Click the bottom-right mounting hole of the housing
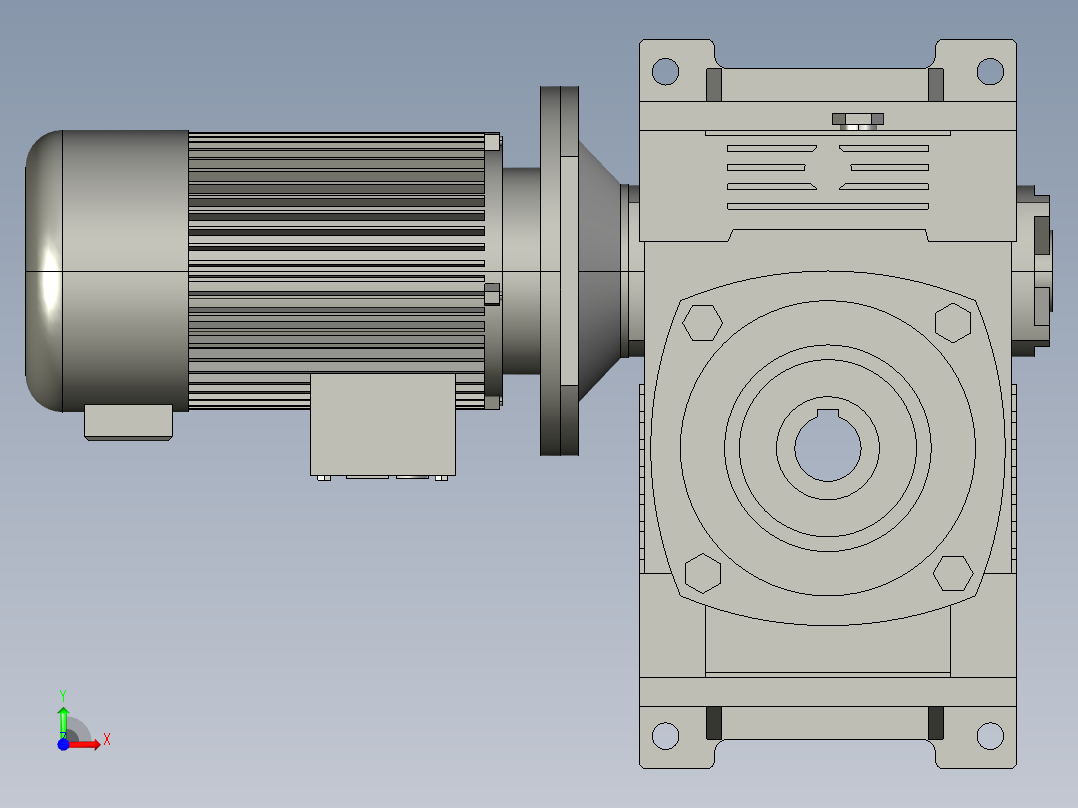Image resolution: width=1078 pixels, height=808 pixels. click(x=990, y=735)
